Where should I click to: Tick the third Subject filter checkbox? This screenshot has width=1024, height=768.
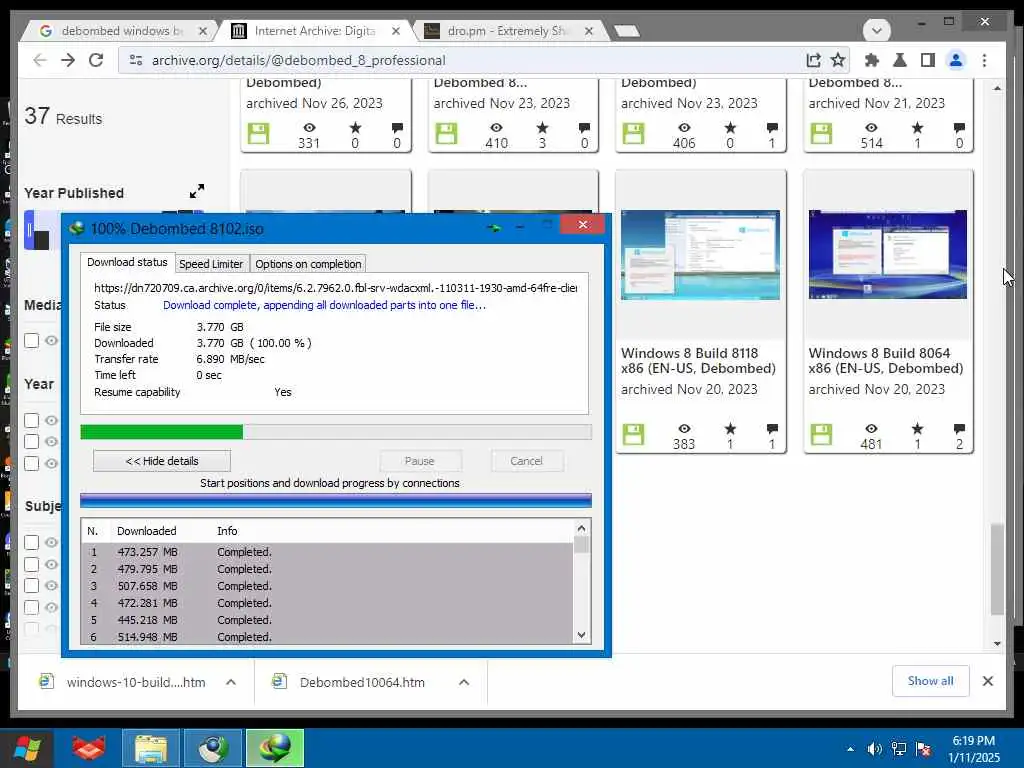(31, 585)
